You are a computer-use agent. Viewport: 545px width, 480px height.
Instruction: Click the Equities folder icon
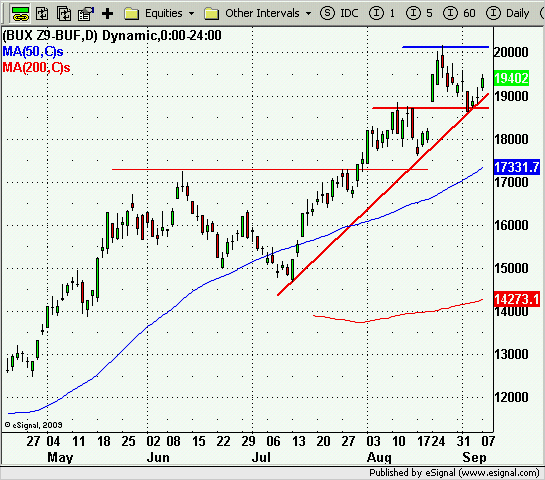132,14
